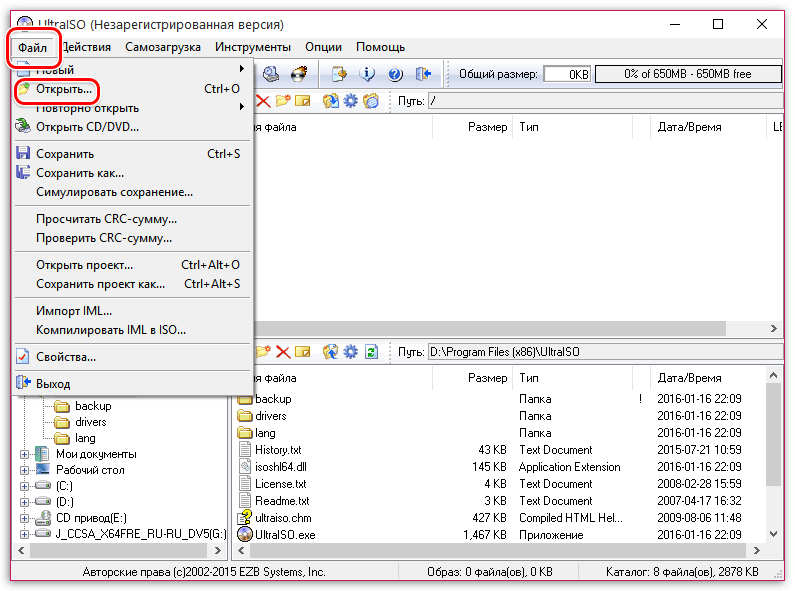The height and width of the screenshot is (591, 795).
Task: Click the add files icon next to the upper gear
Action: 331,101
